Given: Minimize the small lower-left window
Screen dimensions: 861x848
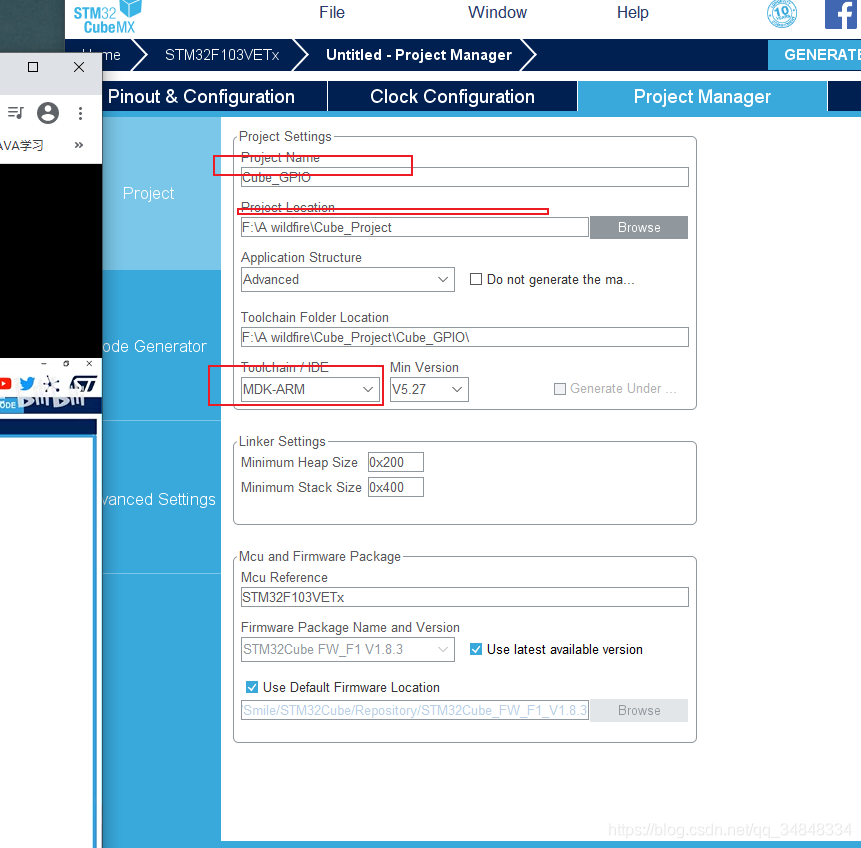Looking at the screenshot, I should tap(44, 364).
